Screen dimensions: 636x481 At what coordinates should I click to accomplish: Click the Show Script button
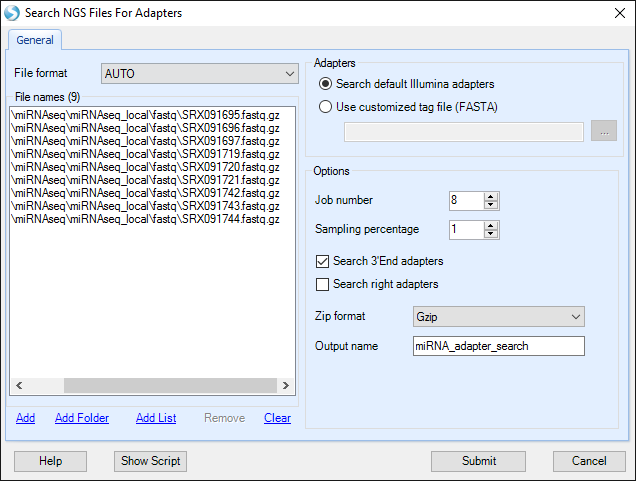click(150, 461)
